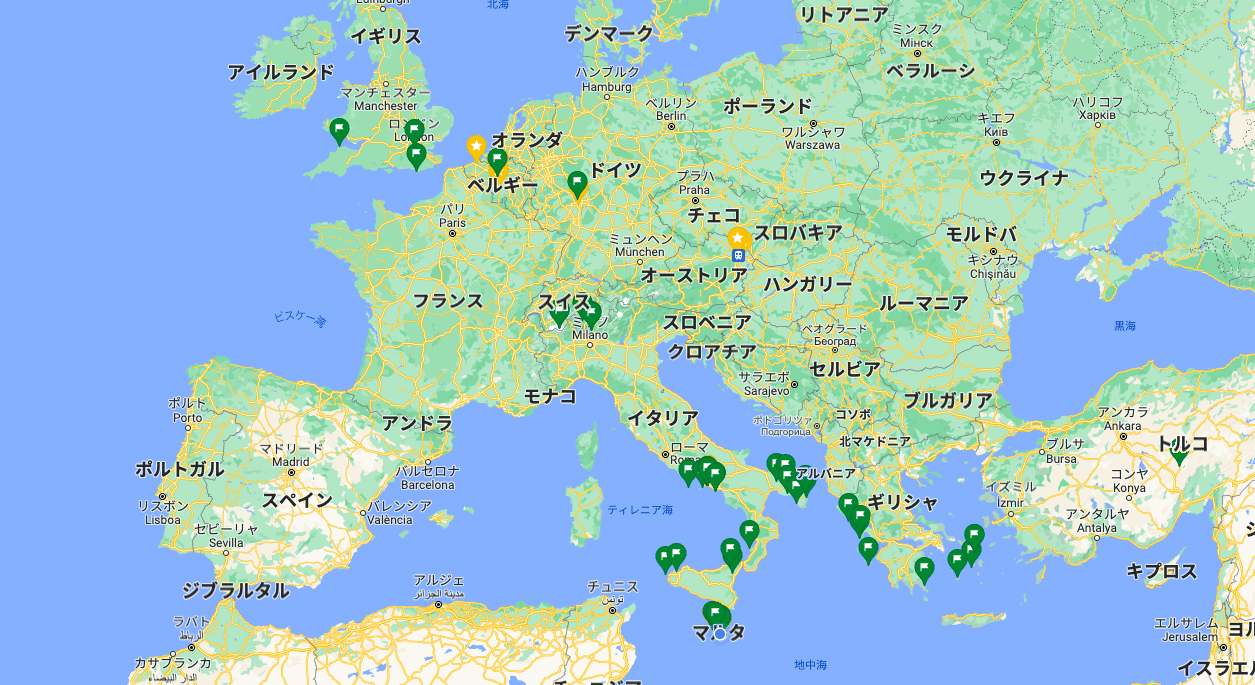Select the ティレニア海 sea label
The width and height of the screenshot is (1255, 685).
640,510
